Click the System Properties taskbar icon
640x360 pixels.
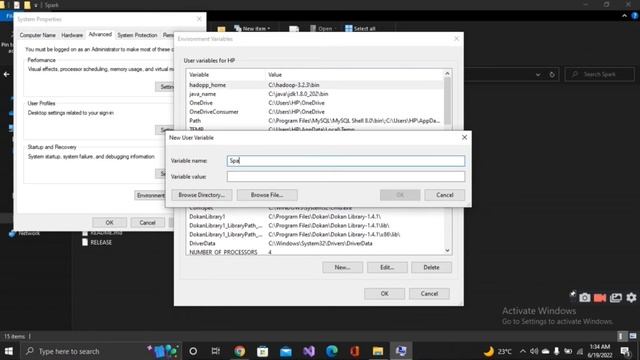coord(401,351)
